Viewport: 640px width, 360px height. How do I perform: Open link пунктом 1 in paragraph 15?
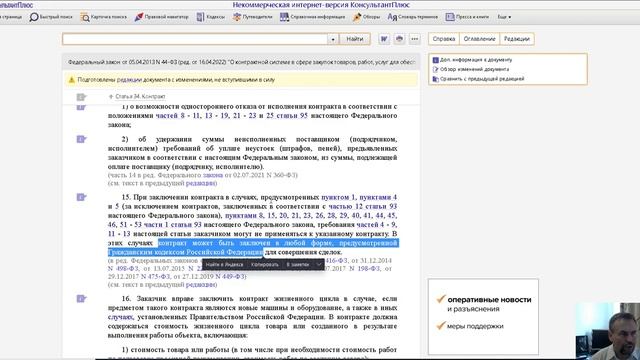(338, 197)
